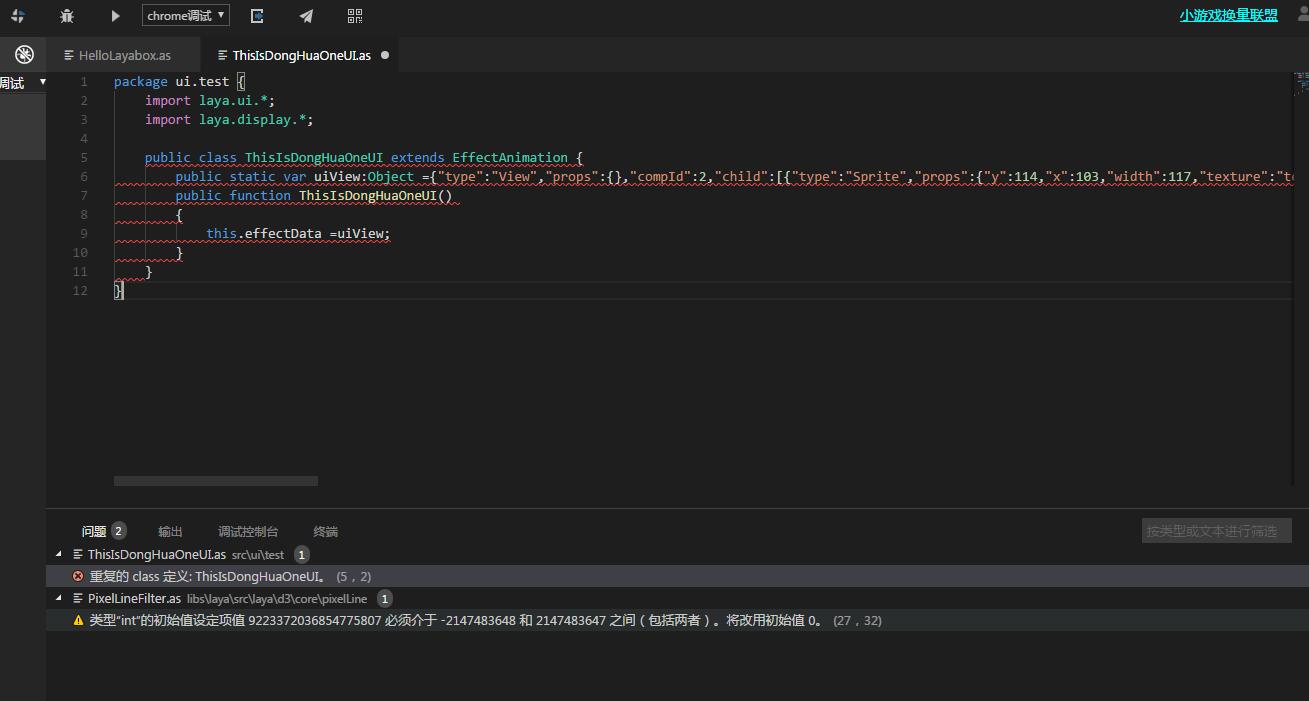This screenshot has height=701, width=1309.
Task: Collapse the ThisIsDongHuaOneUI.as problems group
Action: coord(59,554)
